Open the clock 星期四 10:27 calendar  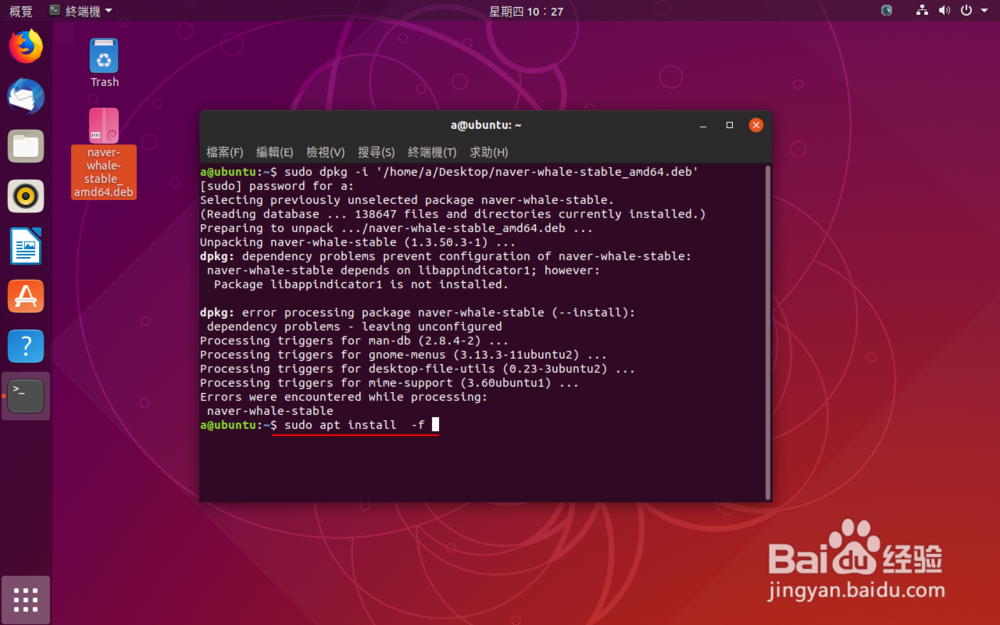[526, 11]
